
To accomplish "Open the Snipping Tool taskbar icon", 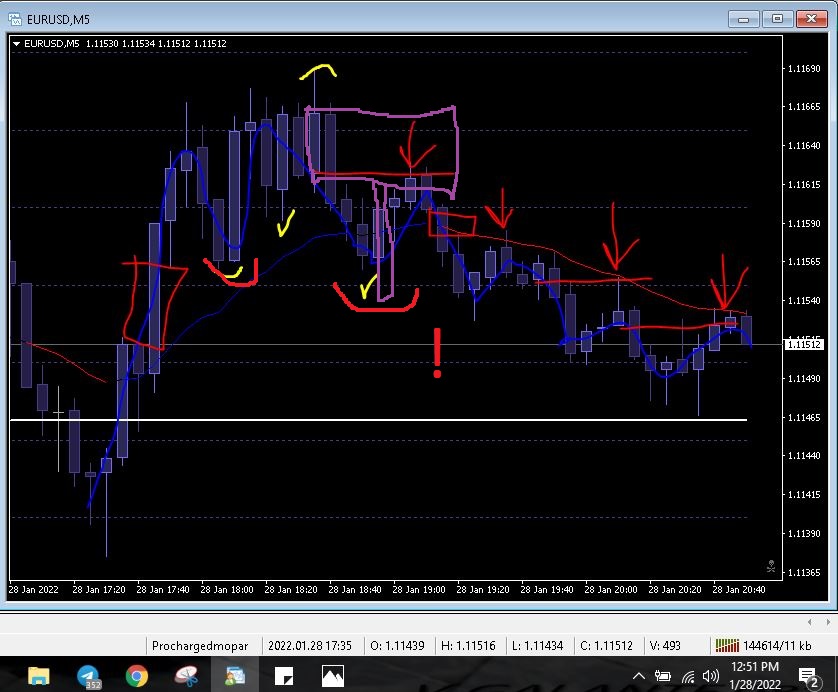I will tap(186, 676).
